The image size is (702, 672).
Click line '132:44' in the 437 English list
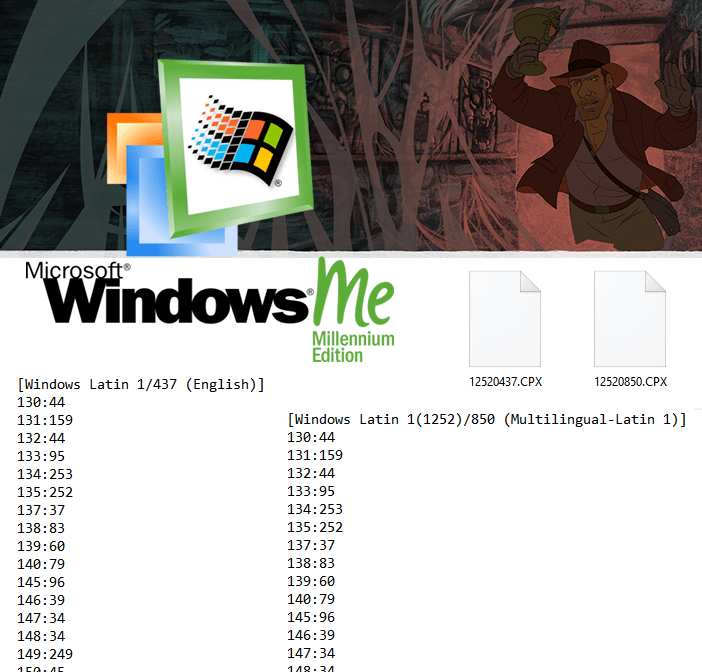[x=41, y=438]
